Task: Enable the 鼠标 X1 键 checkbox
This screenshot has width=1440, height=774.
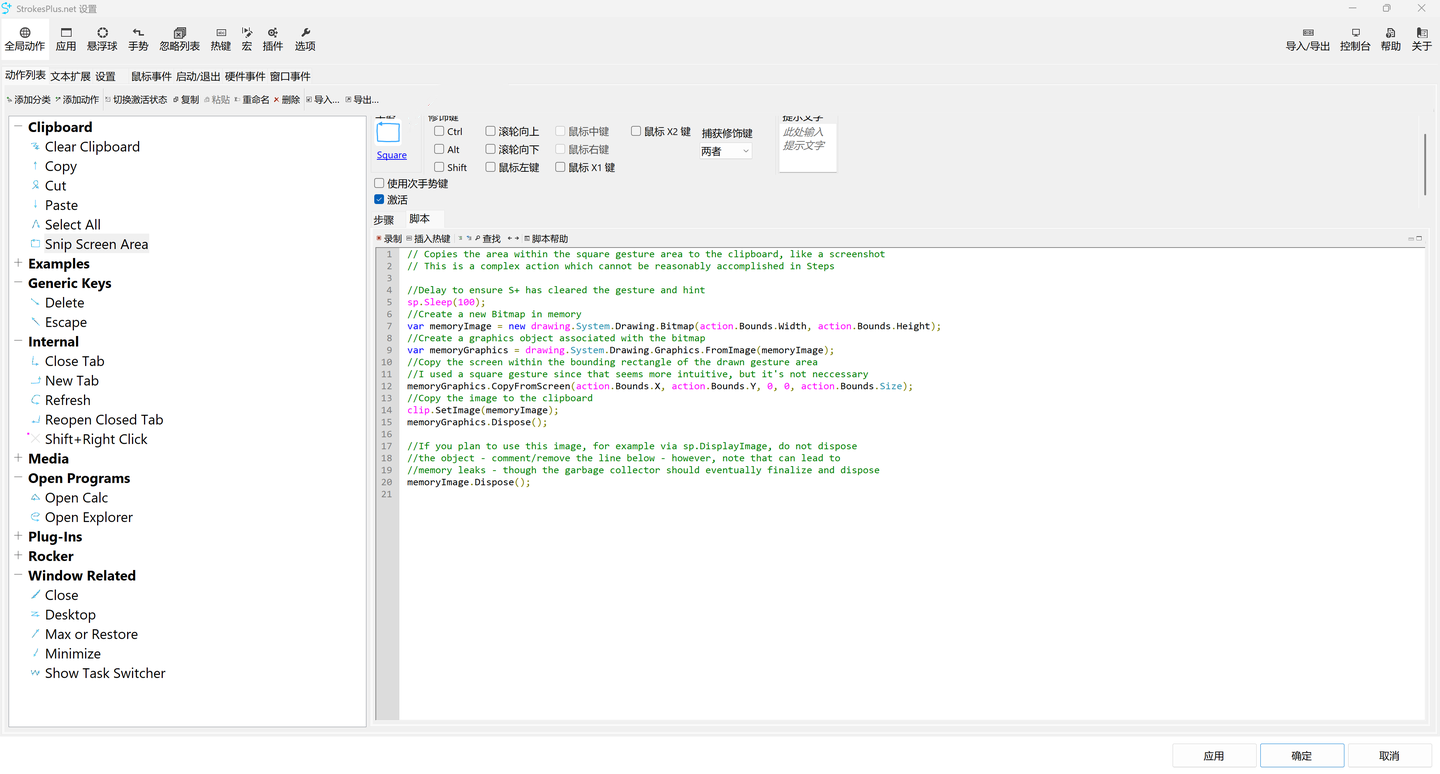Action: [560, 167]
